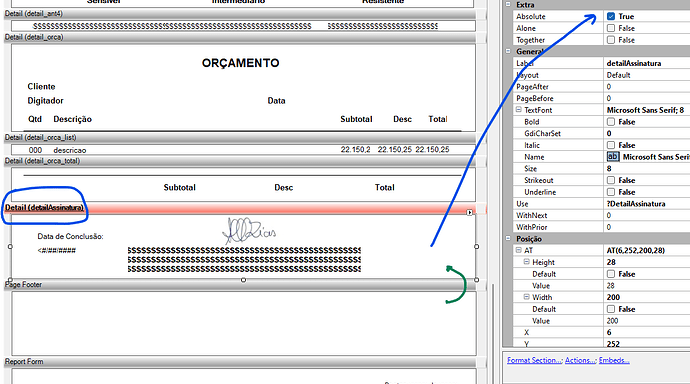Screen dimensions: 690x384
Task: Edit the Y position value 252
Action: tap(647, 344)
